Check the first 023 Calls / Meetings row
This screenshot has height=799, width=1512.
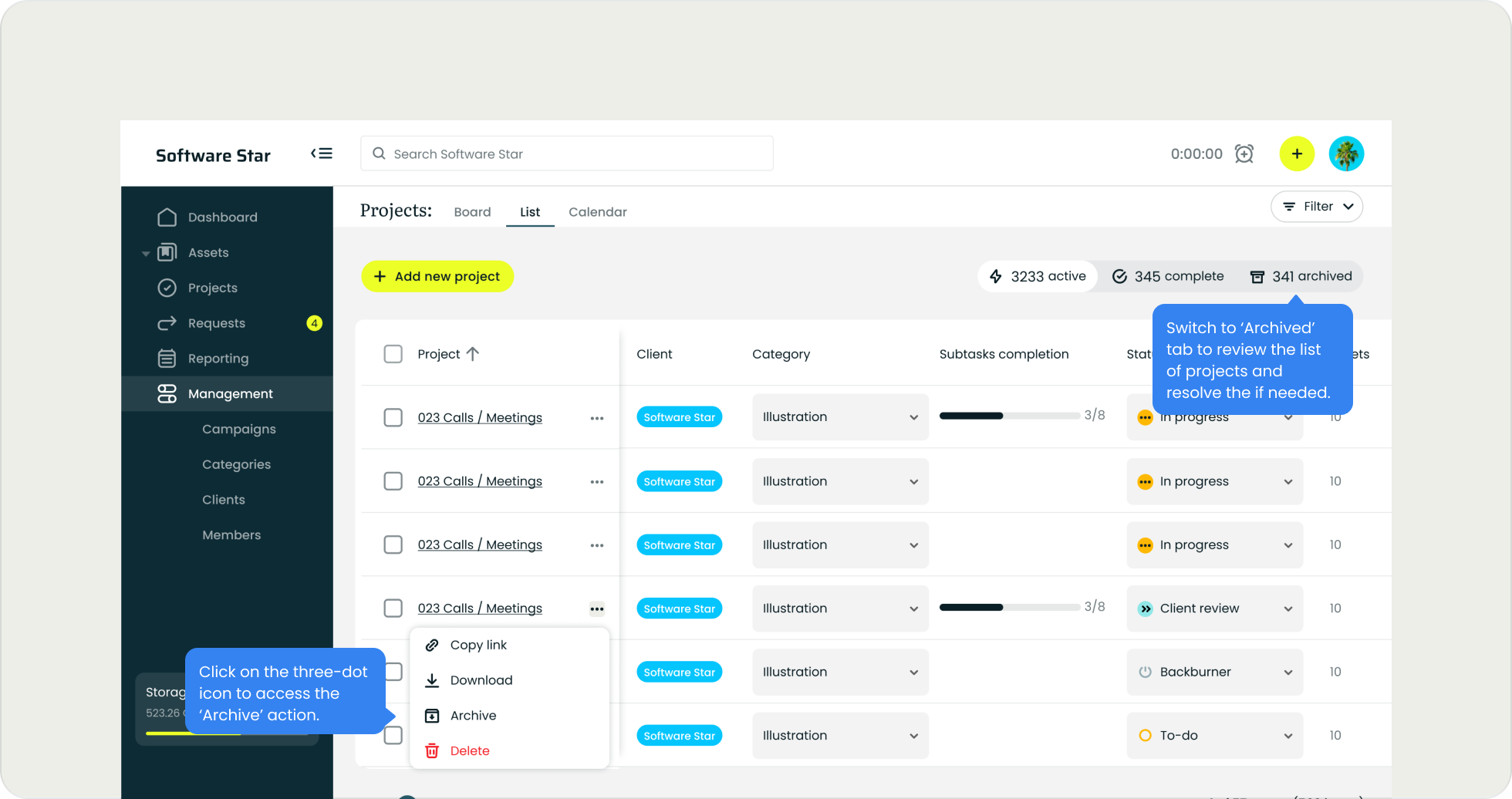click(x=393, y=418)
